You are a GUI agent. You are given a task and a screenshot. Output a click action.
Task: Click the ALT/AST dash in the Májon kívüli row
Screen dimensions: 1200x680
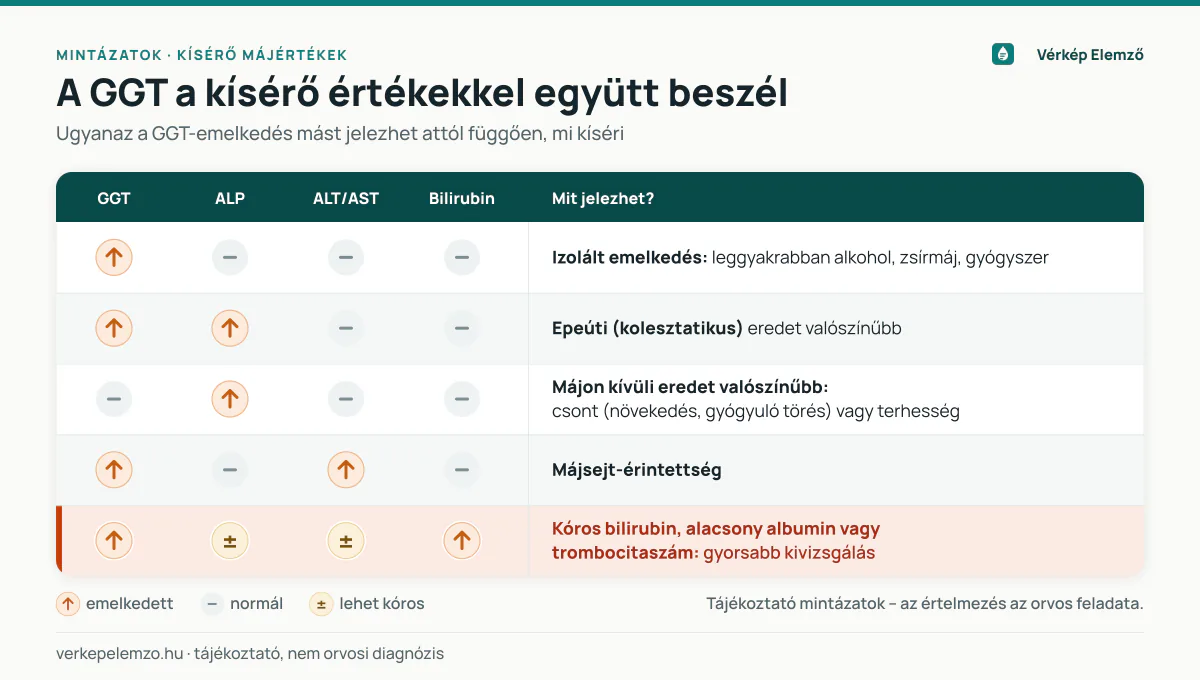click(346, 399)
